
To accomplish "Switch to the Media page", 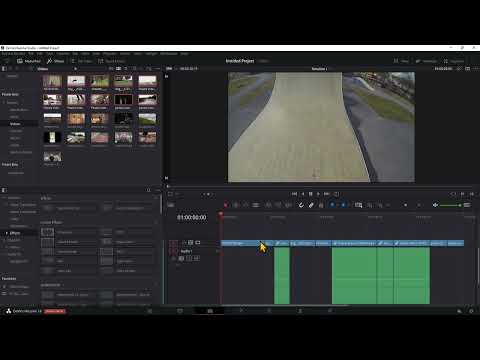I will pyautogui.click(x=150, y=311).
